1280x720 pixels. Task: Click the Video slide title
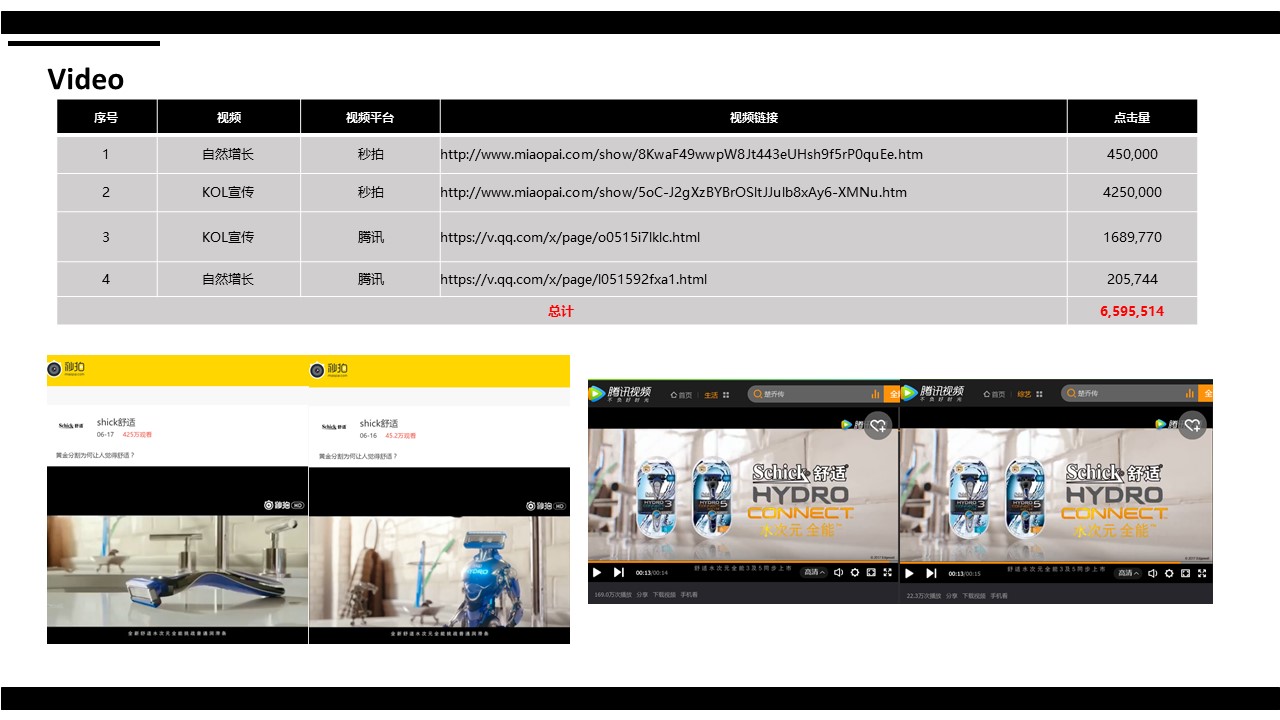coord(86,80)
